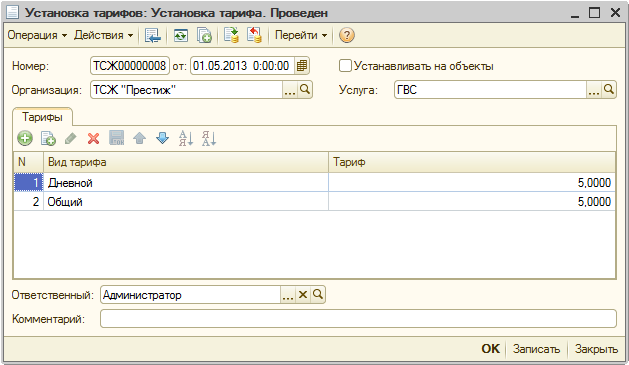This screenshot has width=629, height=365.
Task: Click the Записать button
Action: tap(536, 349)
